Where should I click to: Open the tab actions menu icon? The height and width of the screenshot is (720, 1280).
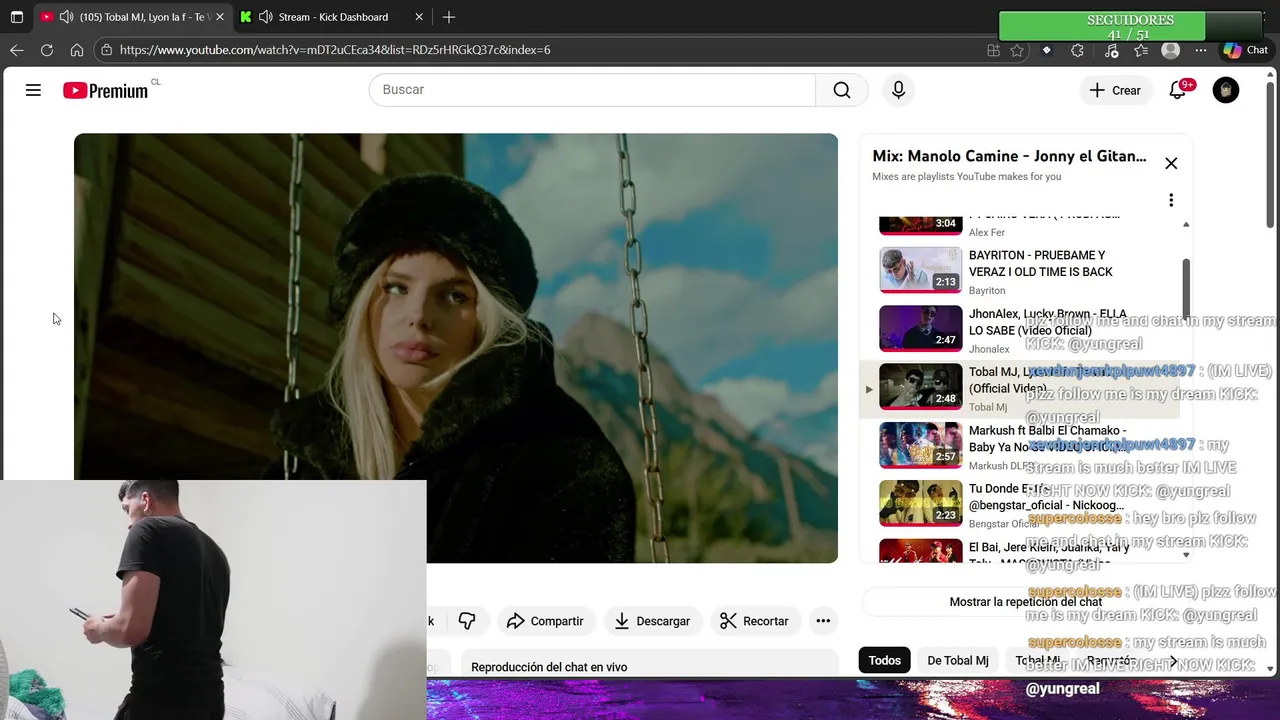click(x=16, y=17)
